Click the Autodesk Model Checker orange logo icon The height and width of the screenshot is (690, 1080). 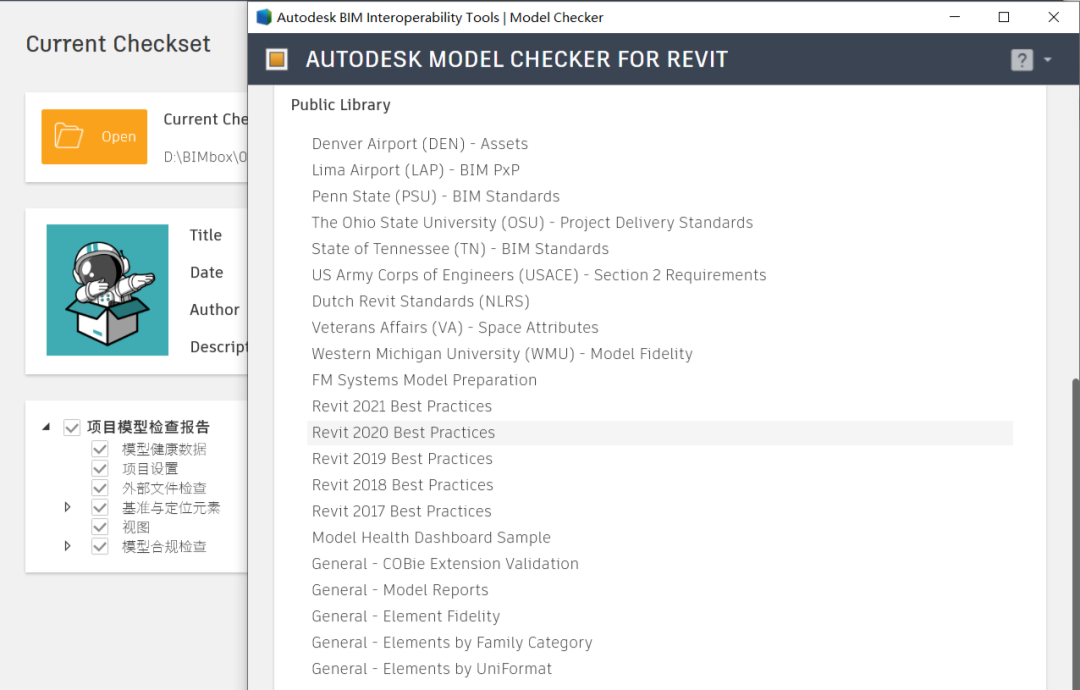pyautogui.click(x=277, y=60)
